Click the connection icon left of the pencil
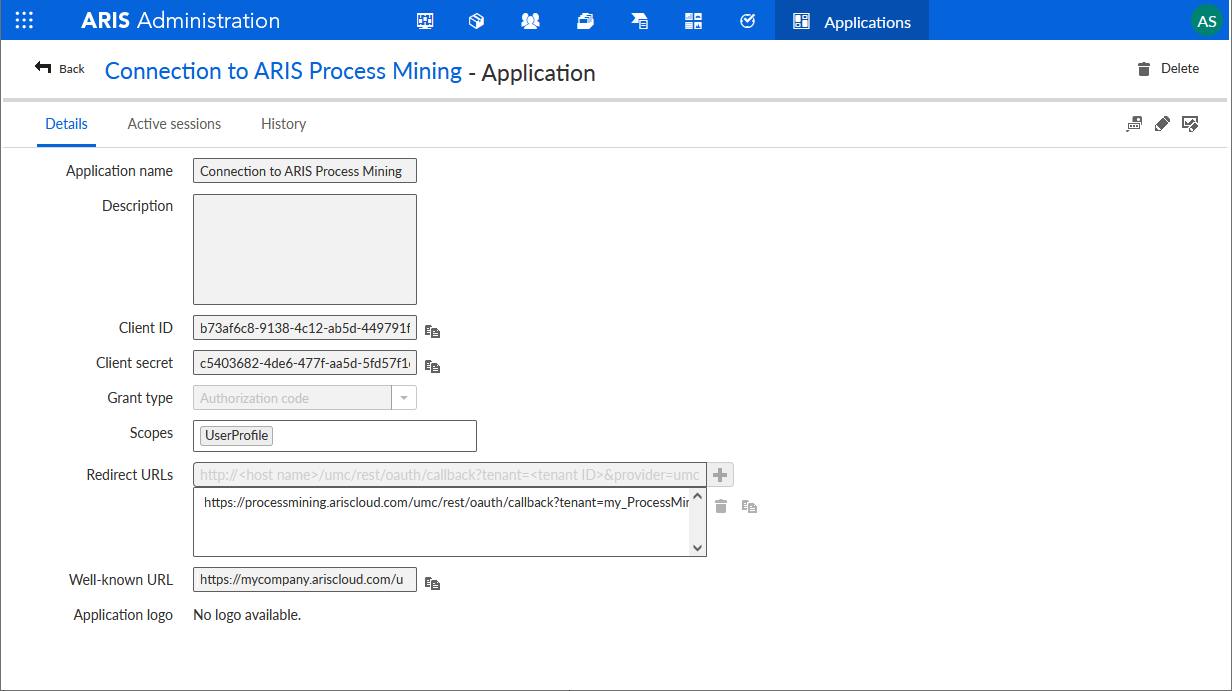The image size is (1232, 691). pos(1134,124)
